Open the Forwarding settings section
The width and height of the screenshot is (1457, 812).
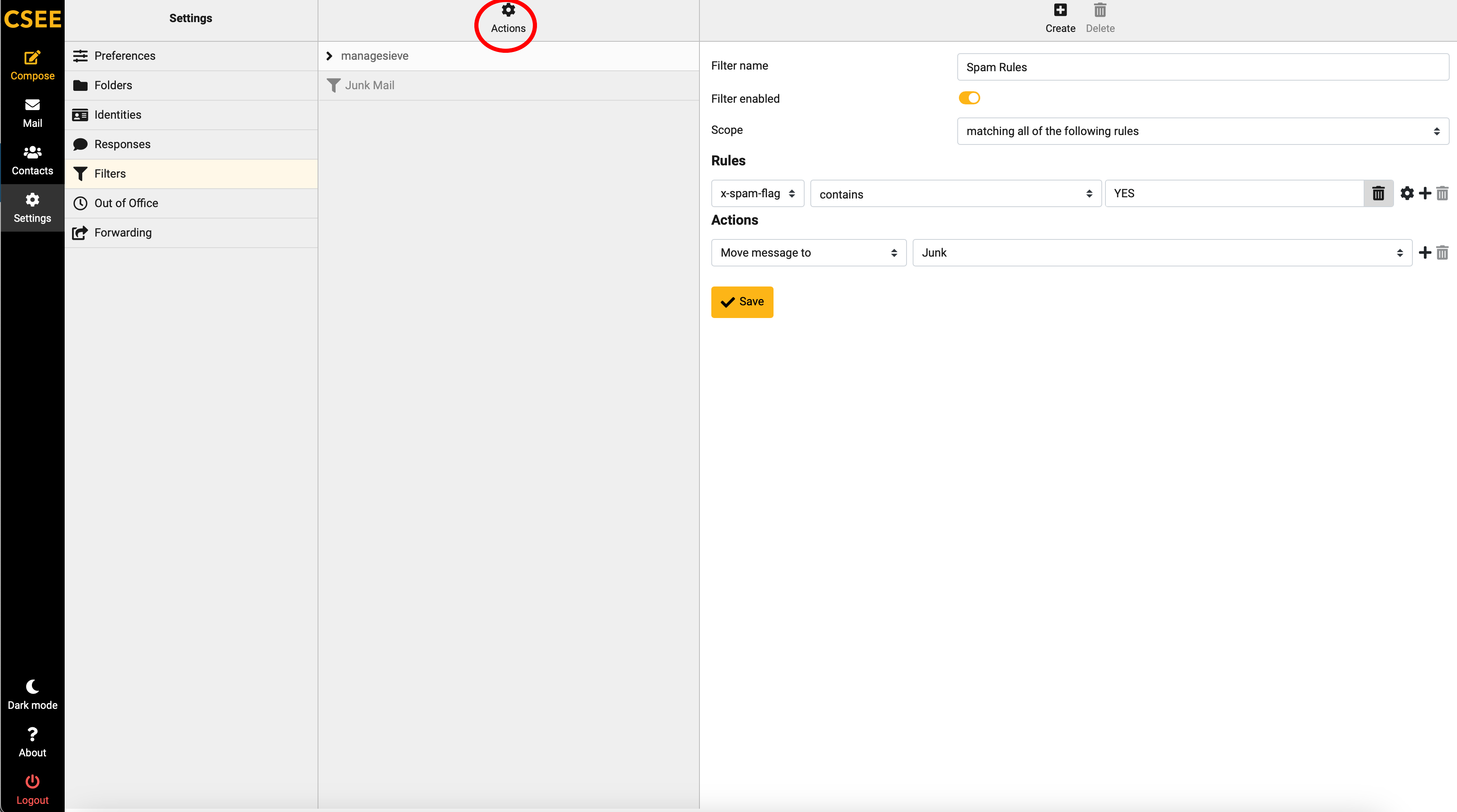point(191,232)
